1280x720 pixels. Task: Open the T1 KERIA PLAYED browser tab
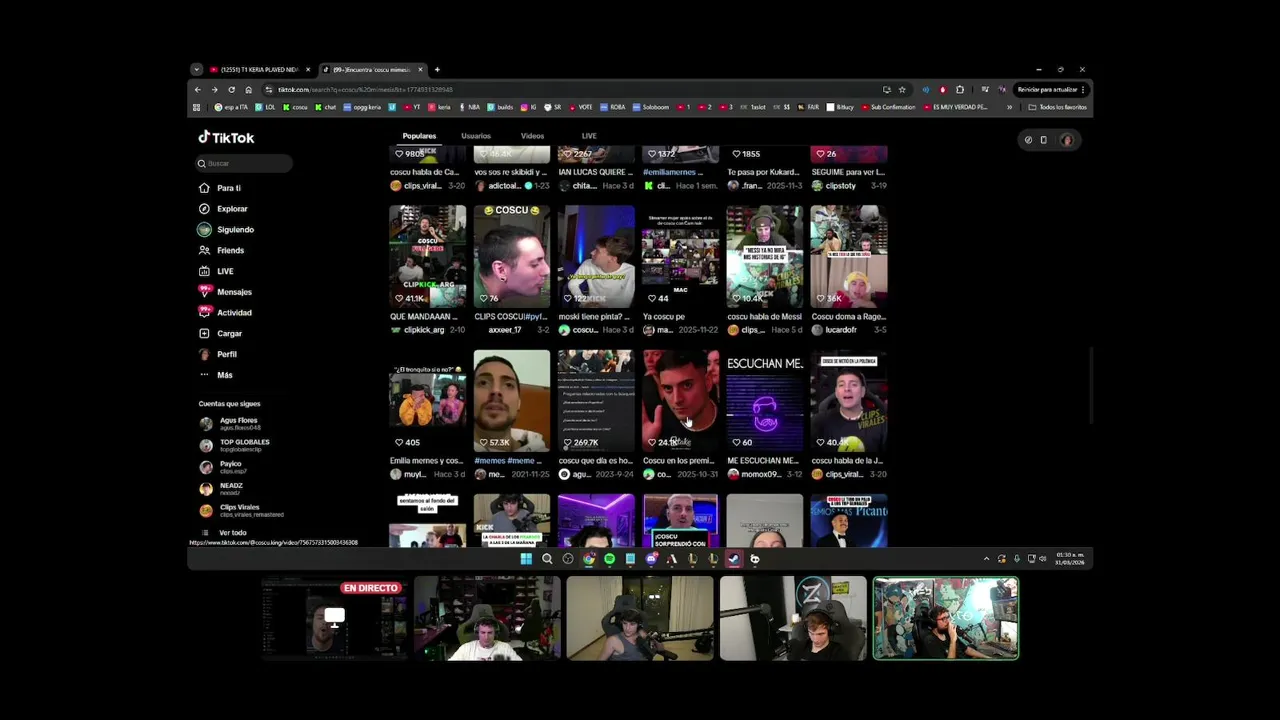tap(259, 70)
